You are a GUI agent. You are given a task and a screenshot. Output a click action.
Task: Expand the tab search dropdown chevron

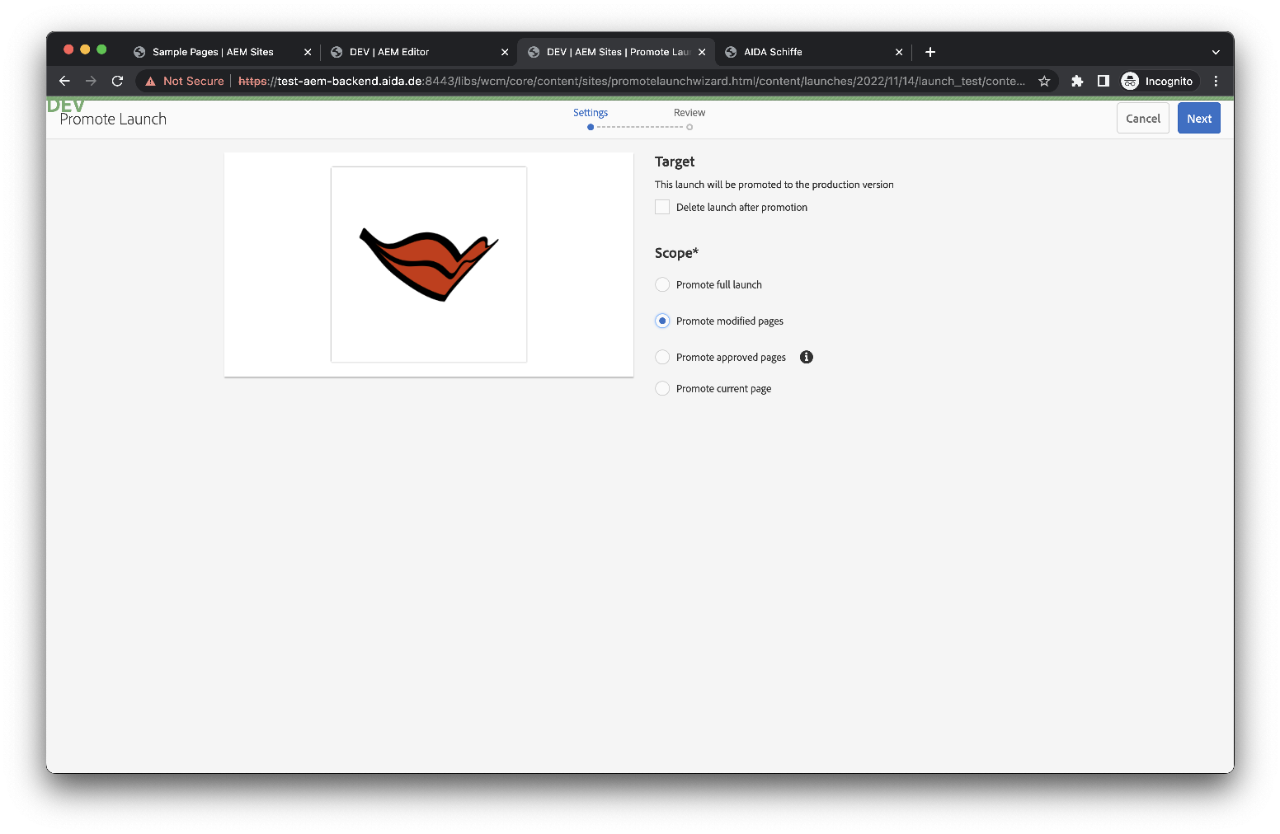tap(1215, 52)
